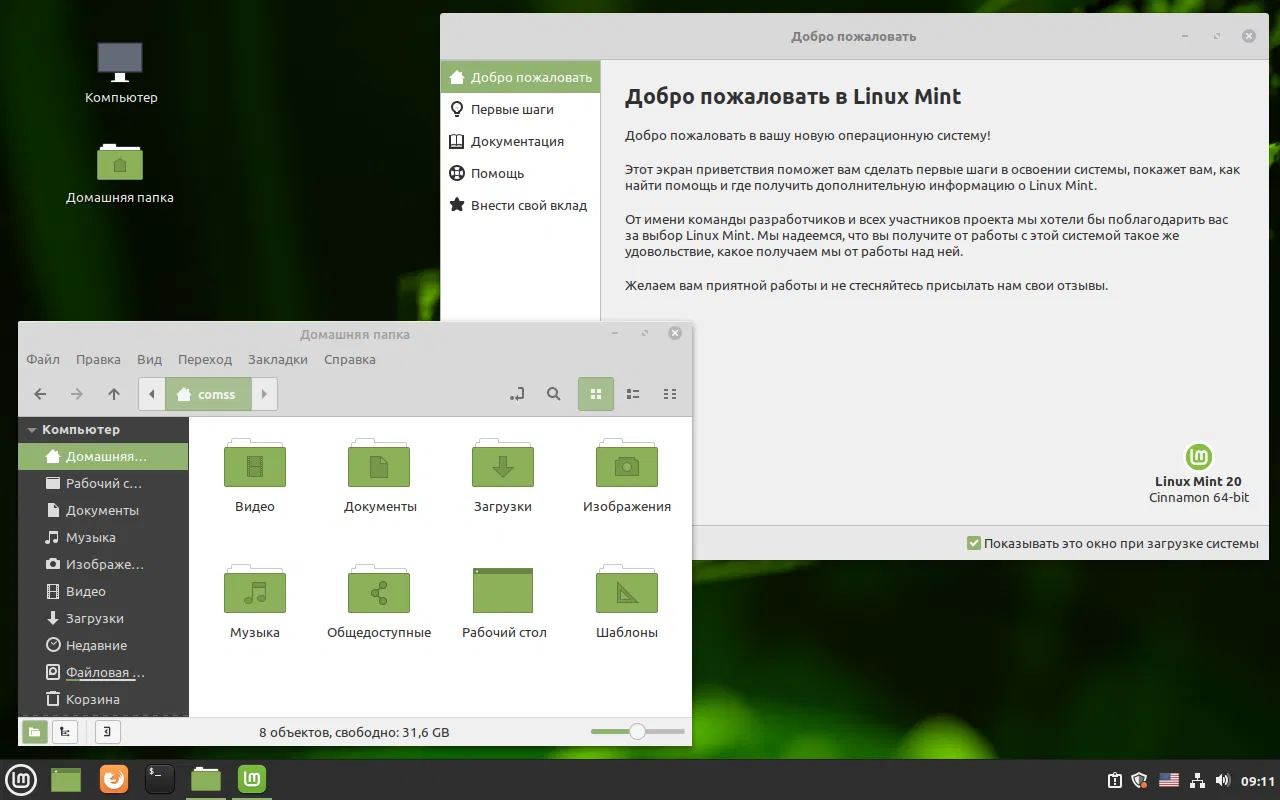Switch to the Первые шаги section

(x=520, y=109)
